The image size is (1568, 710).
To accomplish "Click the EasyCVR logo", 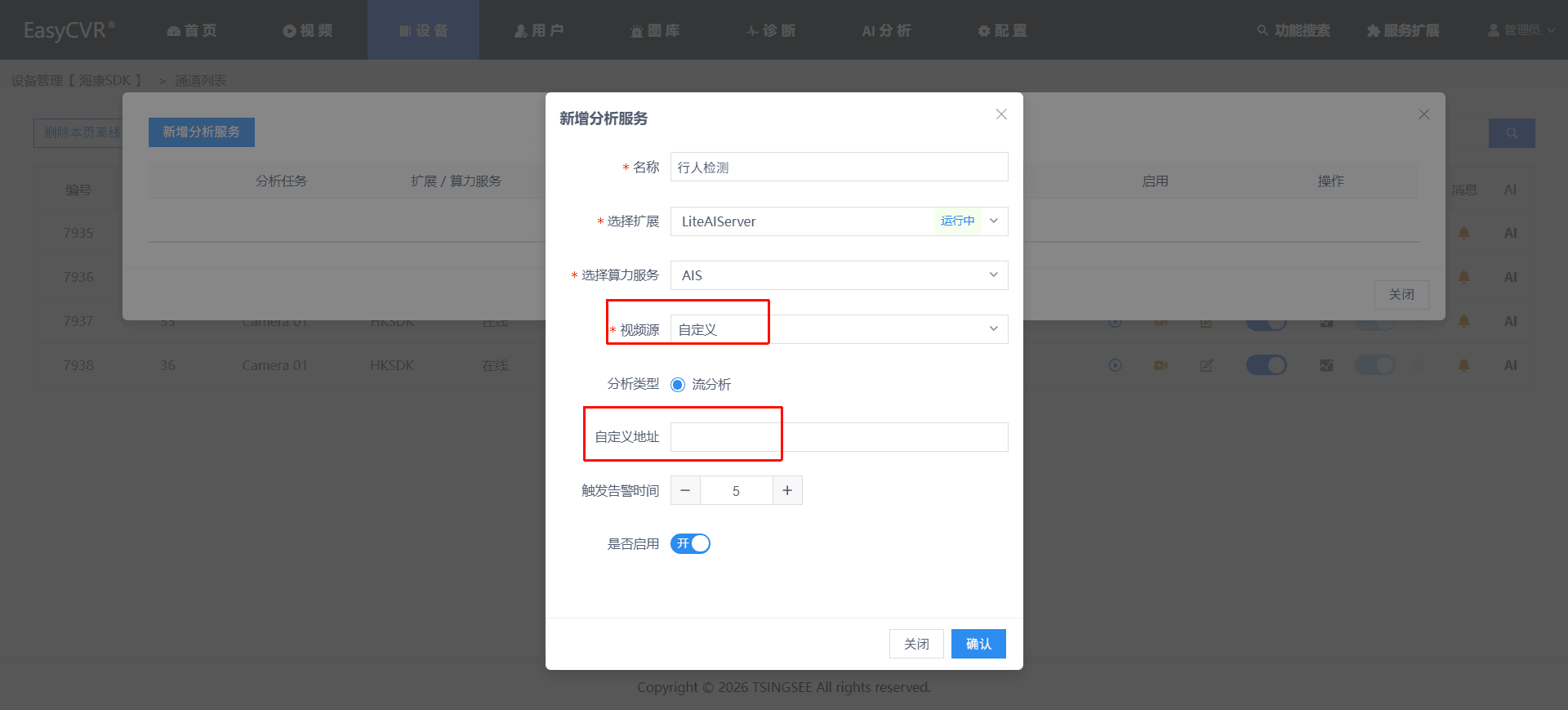I will coord(69,30).
